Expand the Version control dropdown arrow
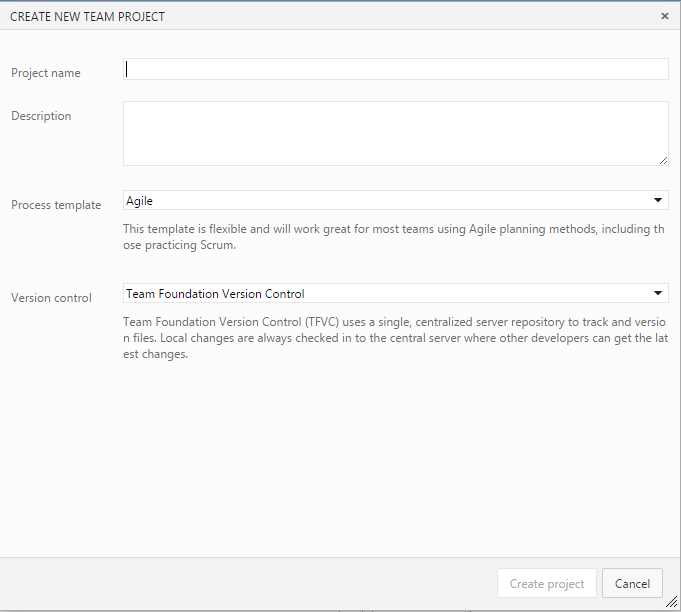The height and width of the screenshot is (612, 681). click(x=658, y=294)
